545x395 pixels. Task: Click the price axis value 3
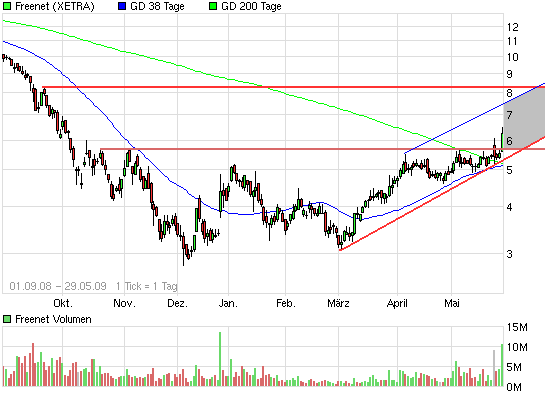pyautogui.click(x=509, y=254)
